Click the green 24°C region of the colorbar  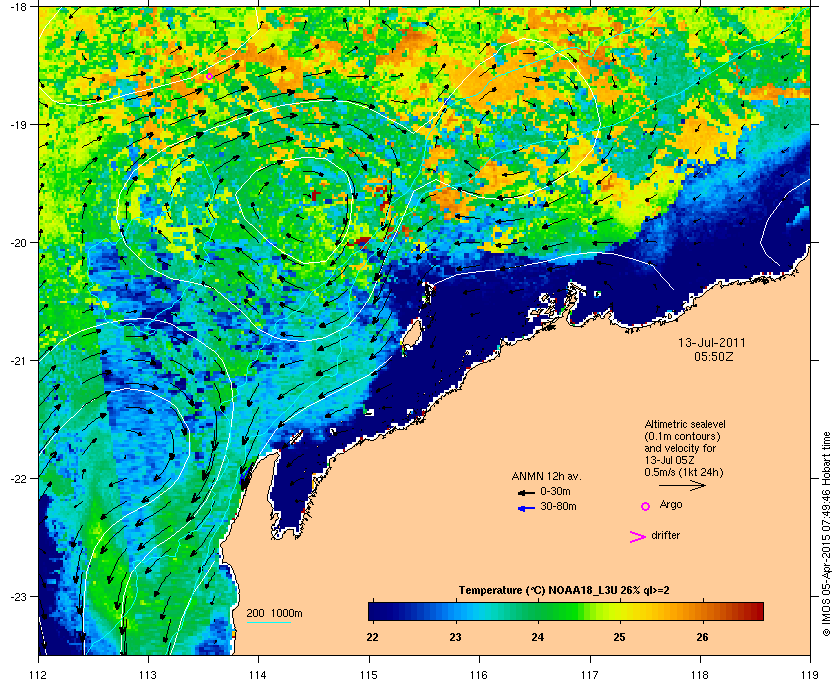point(538,611)
